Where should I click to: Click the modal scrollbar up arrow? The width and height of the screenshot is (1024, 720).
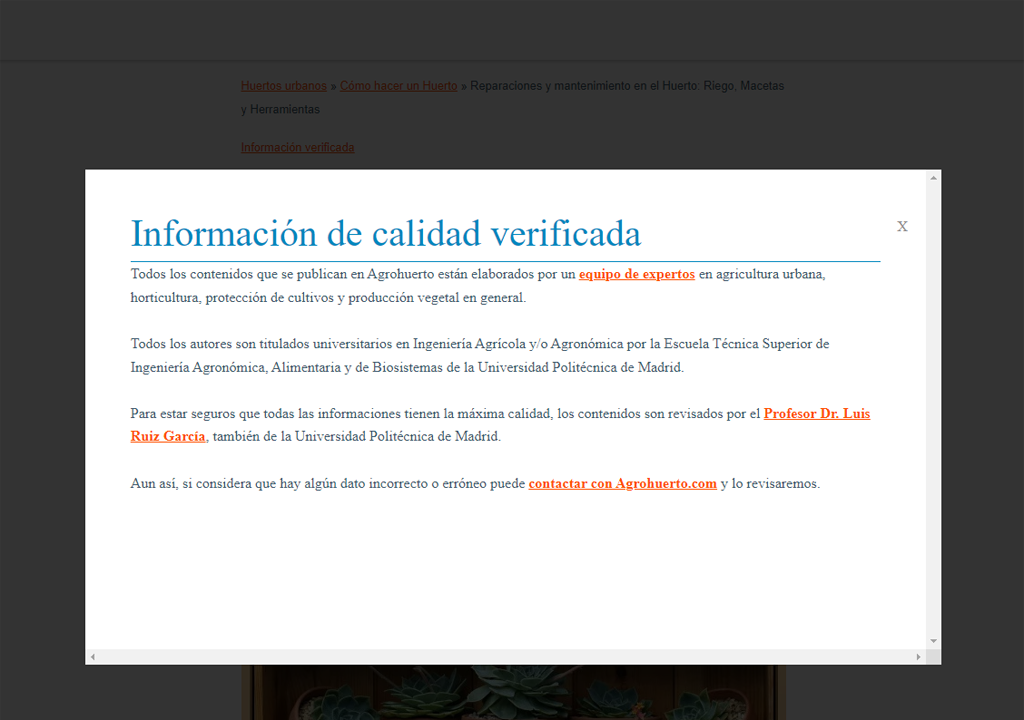933,178
